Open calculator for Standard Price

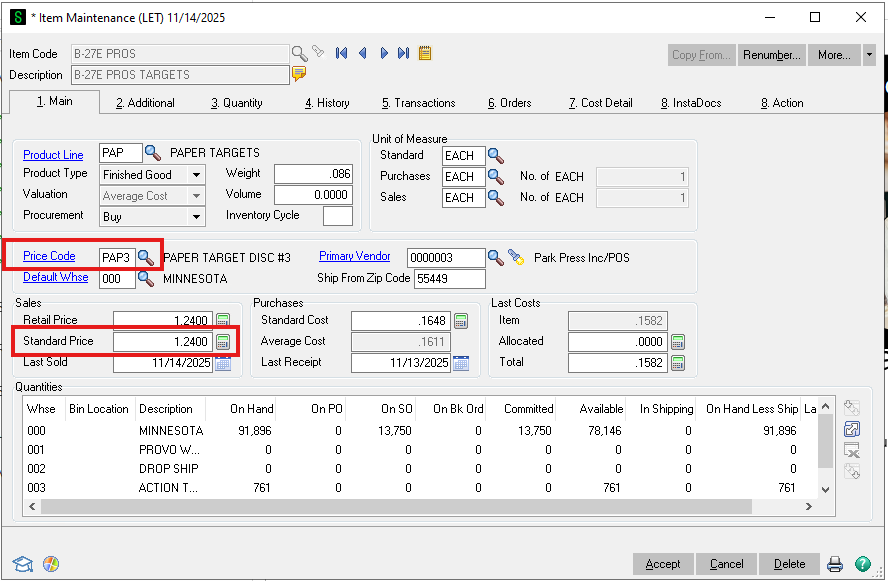click(x=223, y=342)
